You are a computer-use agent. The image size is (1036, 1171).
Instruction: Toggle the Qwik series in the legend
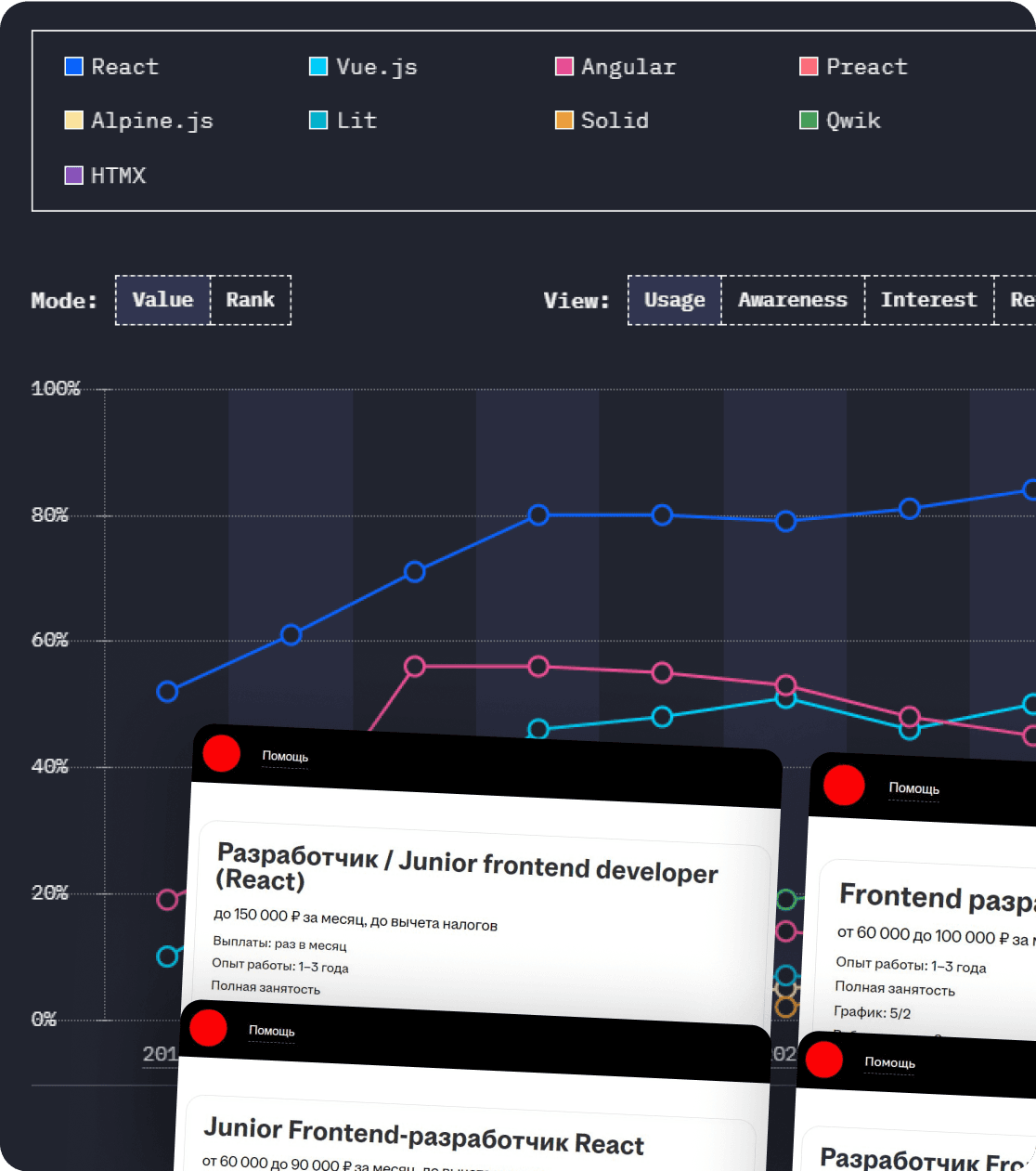[841, 121]
